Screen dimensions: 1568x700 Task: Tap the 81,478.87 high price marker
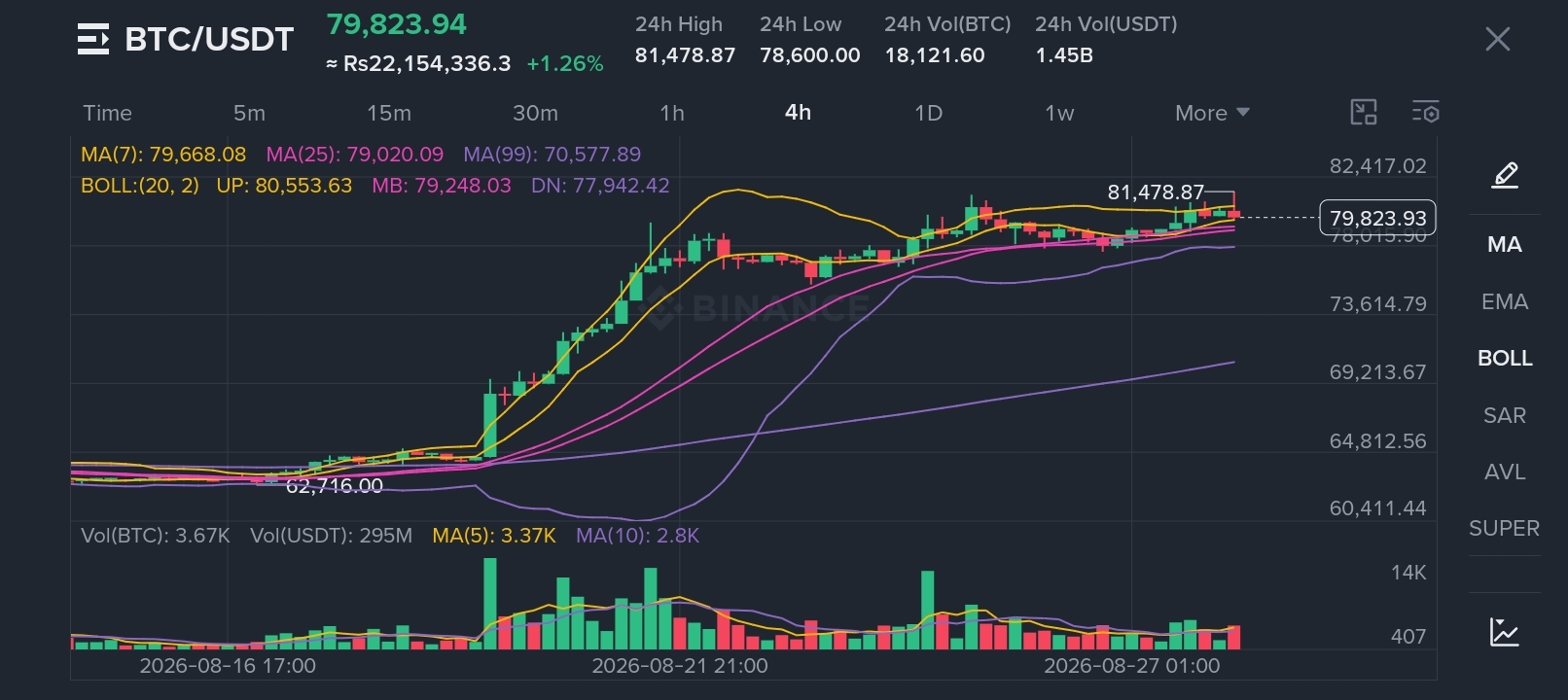coord(1156,192)
